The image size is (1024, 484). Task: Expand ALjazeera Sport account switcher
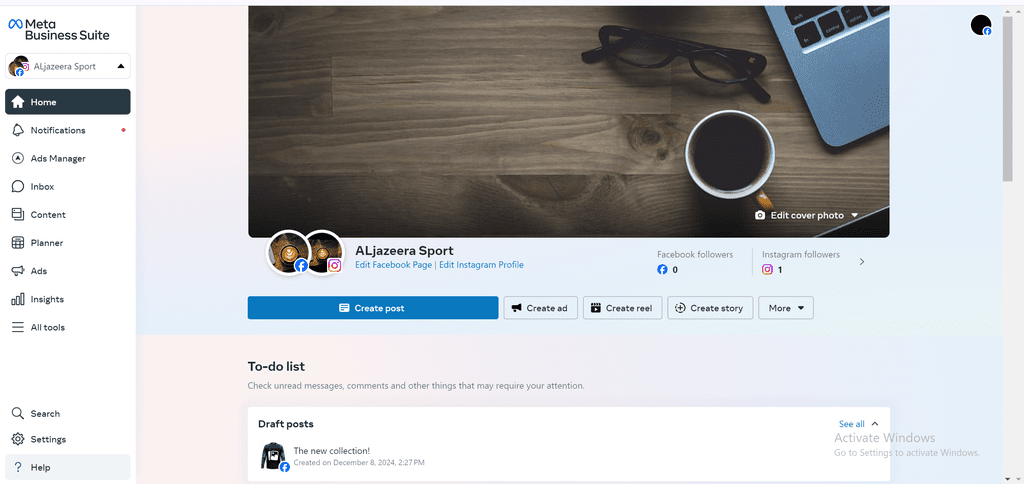pyautogui.click(x=67, y=66)
